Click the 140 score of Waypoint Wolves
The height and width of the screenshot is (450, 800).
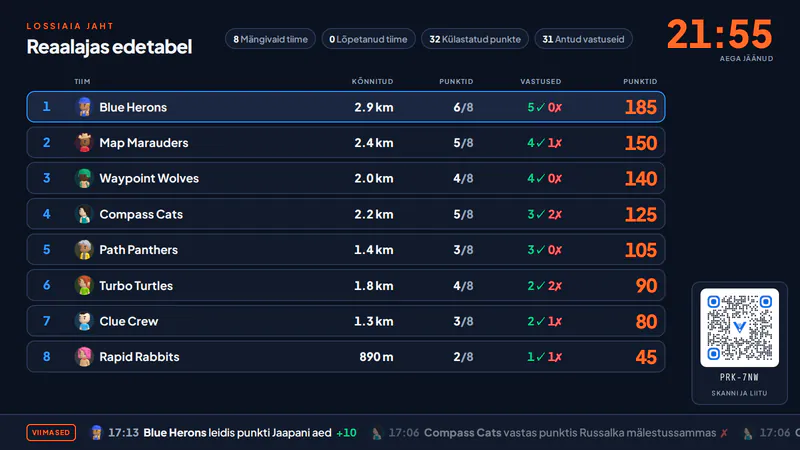(x=641, y=179)
